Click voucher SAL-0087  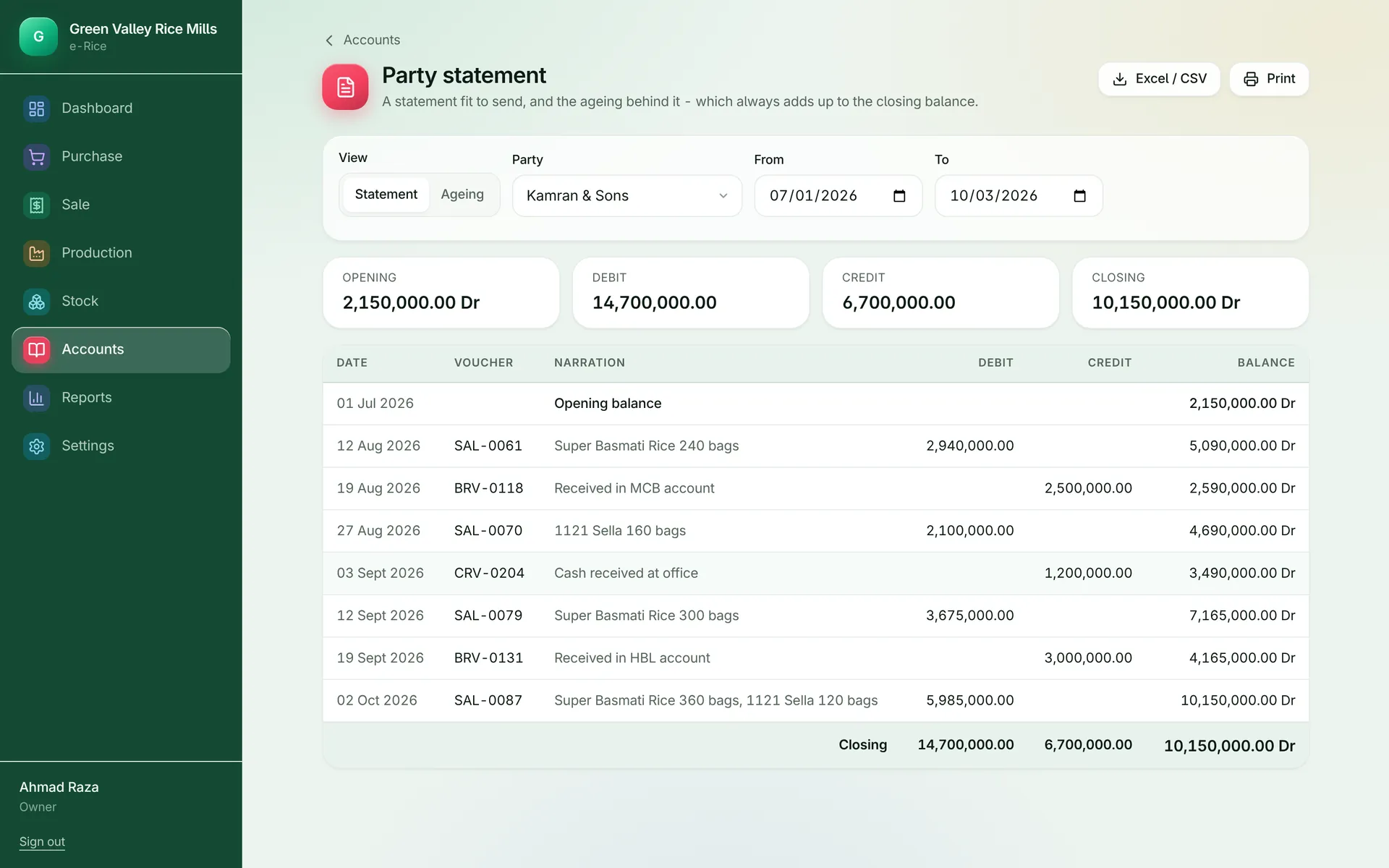488,701
